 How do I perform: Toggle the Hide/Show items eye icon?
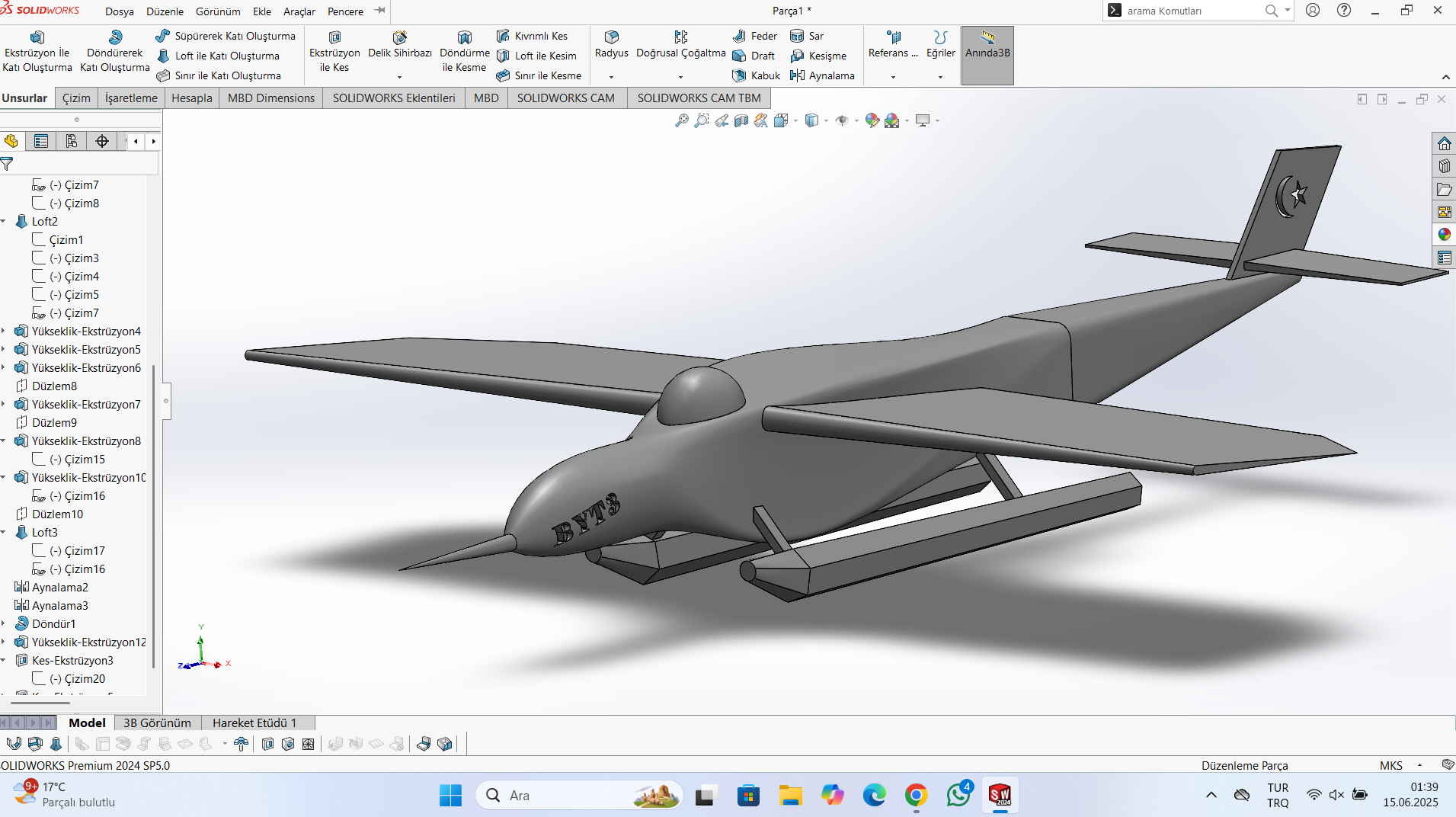pos(842,120)
